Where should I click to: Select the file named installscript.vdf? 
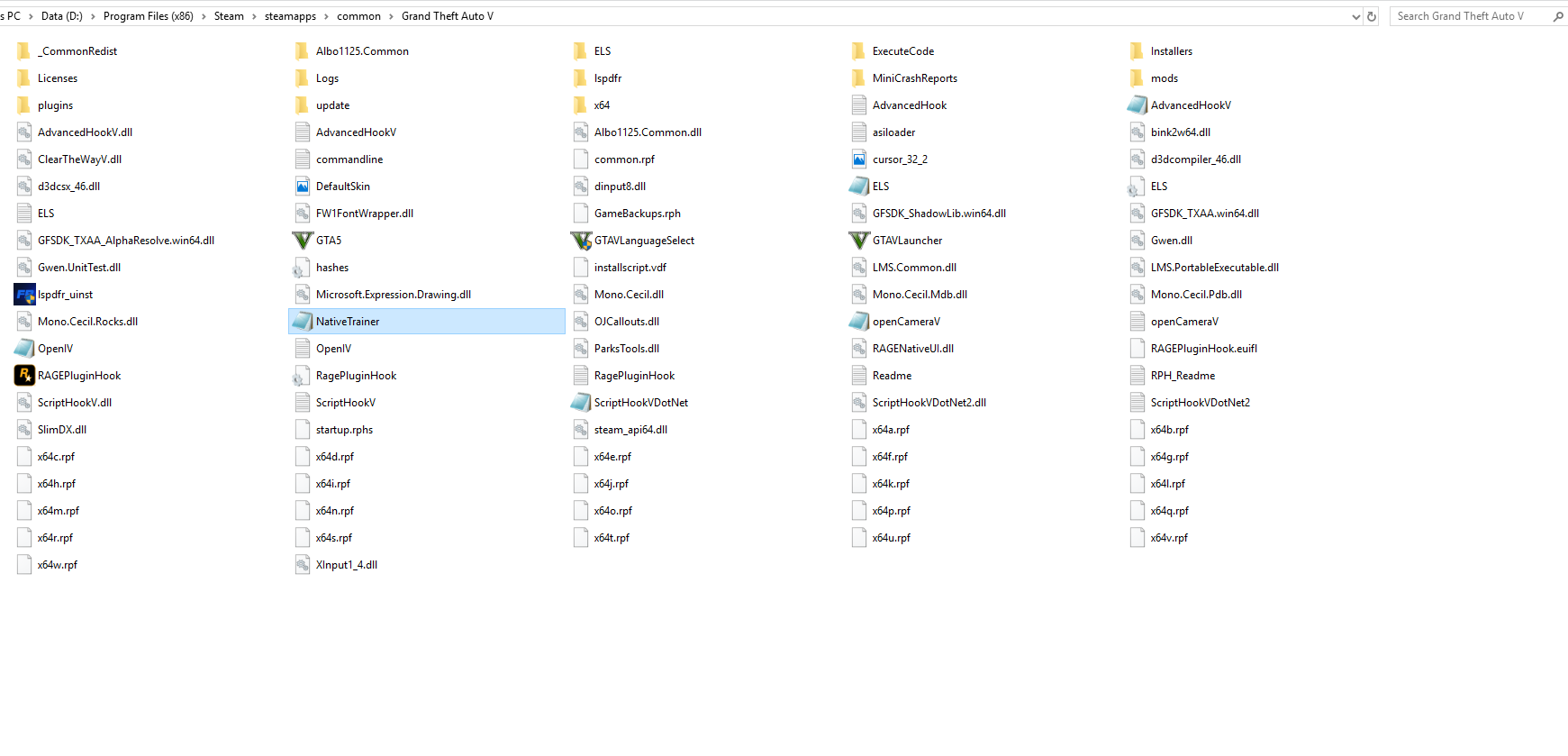[x=630, y=268]
